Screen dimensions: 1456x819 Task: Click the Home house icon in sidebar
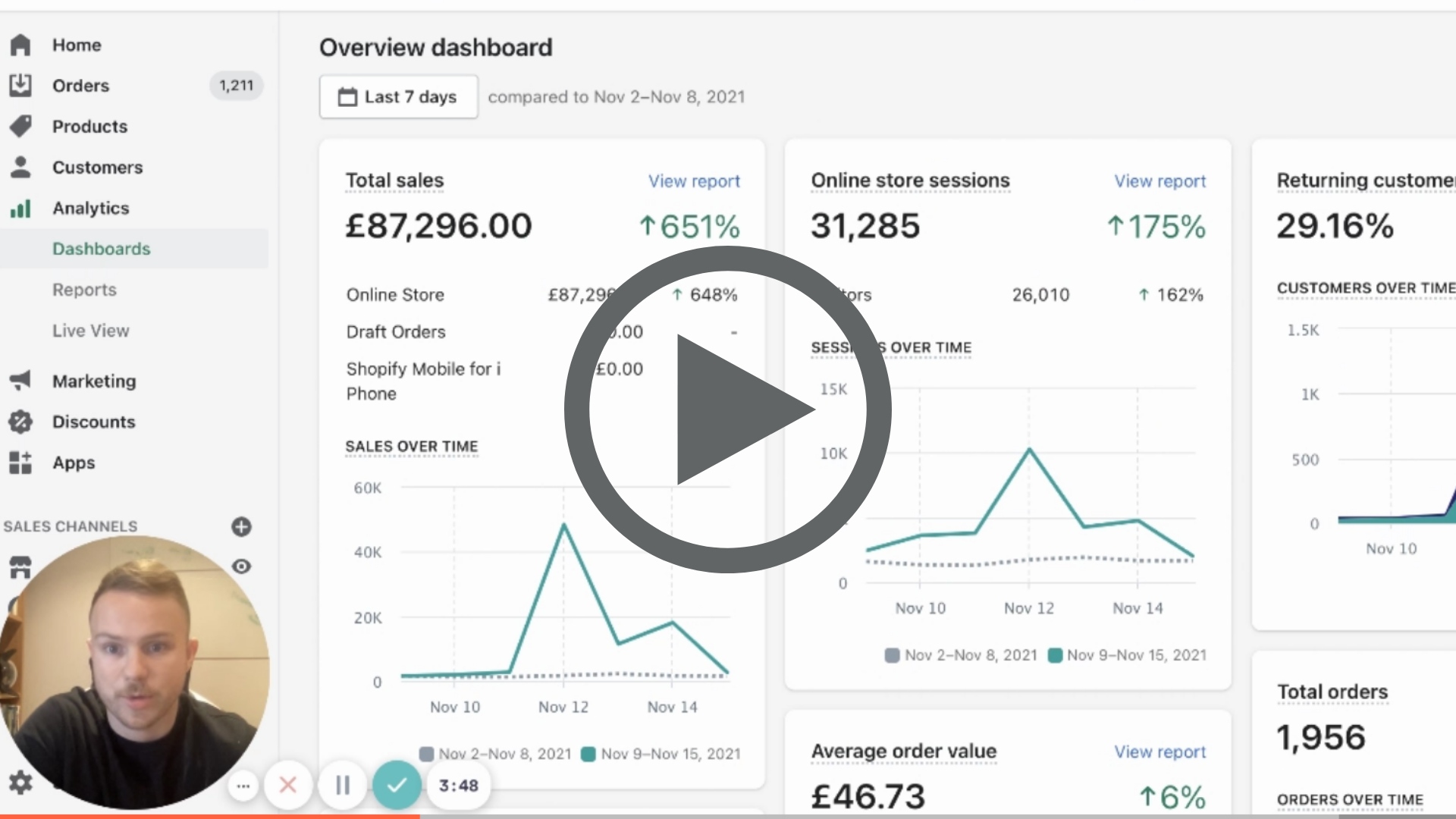click(20, 45)
